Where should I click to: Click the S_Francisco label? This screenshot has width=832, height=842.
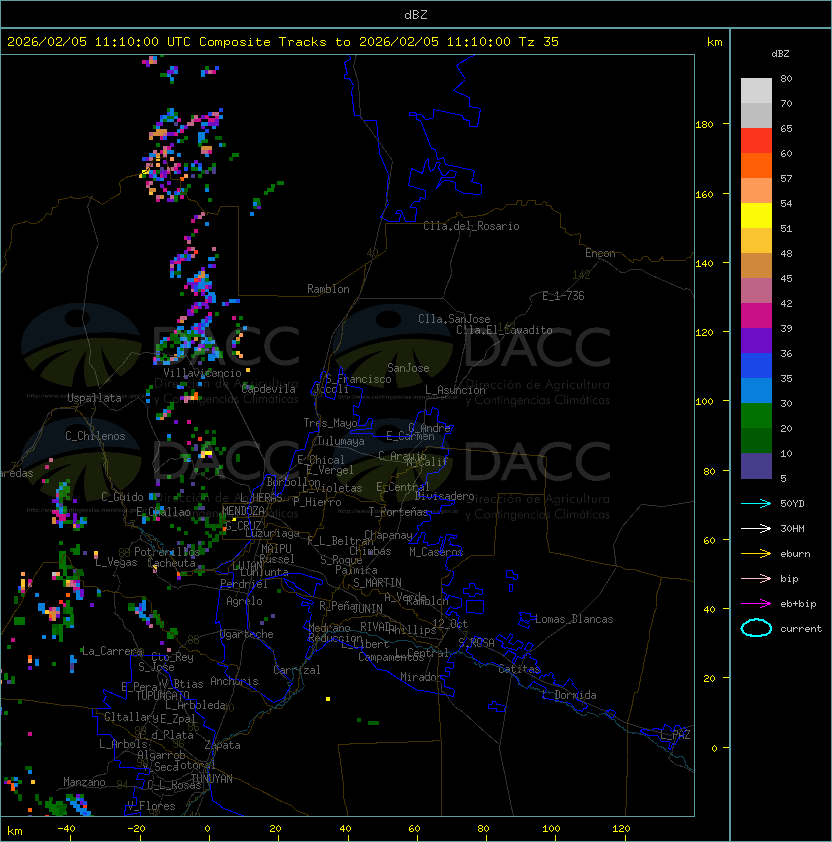pyautogui.click(x=358, y=379)
